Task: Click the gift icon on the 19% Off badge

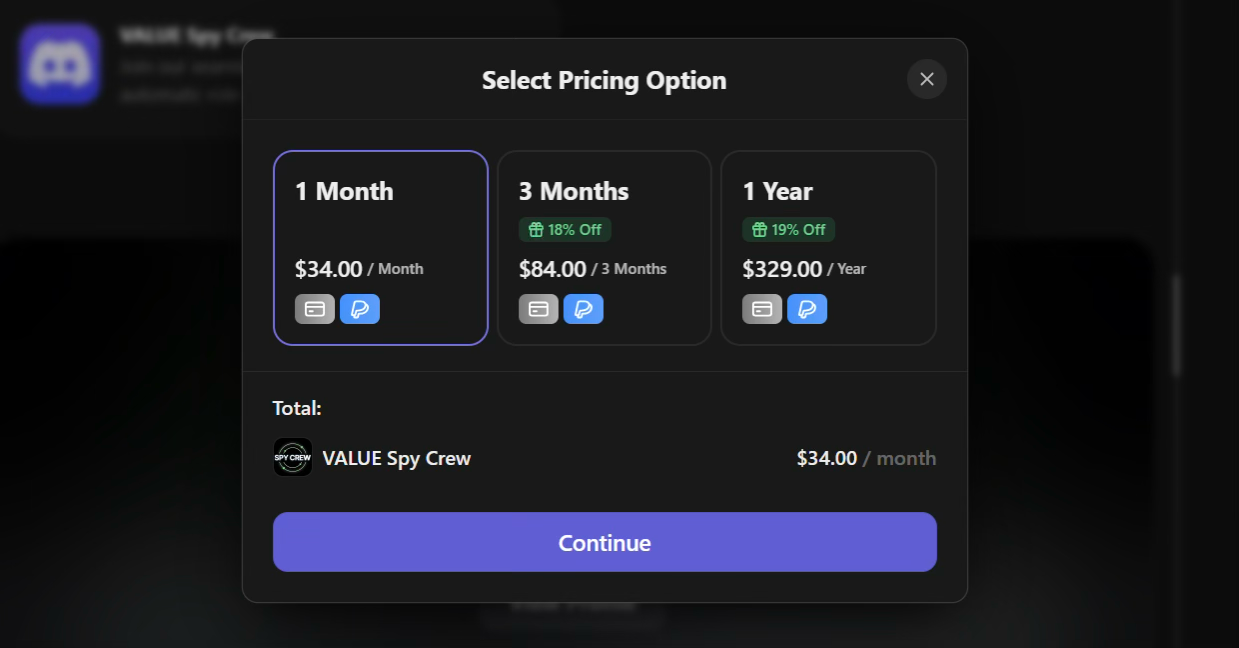Action: (759, 229)
